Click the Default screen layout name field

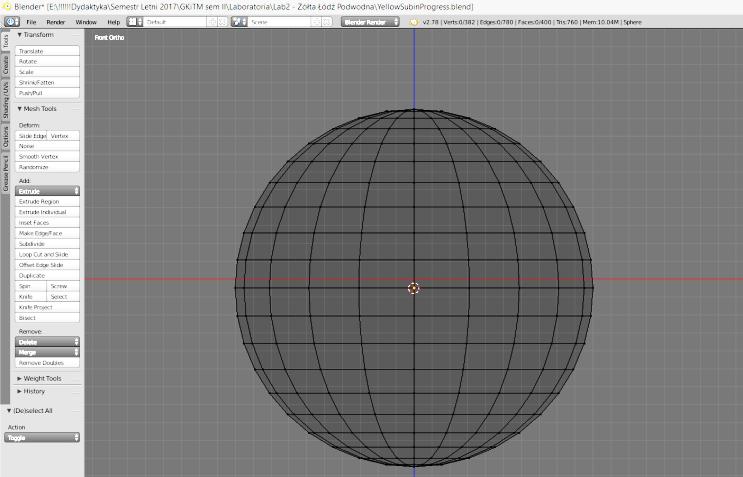pos(175,22)
